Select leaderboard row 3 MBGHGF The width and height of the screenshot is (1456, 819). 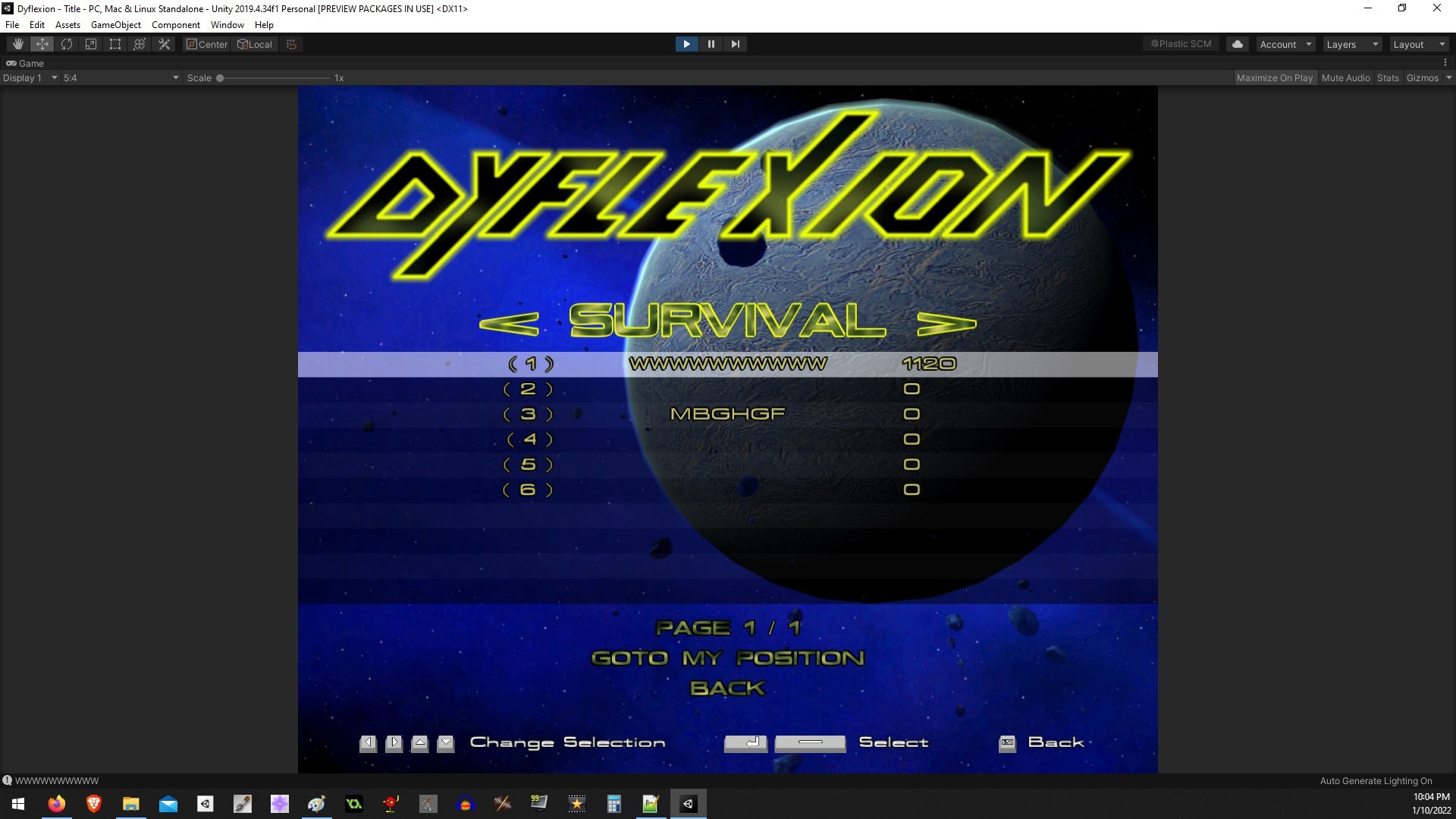pyautogui.click(x=728, y=414)
